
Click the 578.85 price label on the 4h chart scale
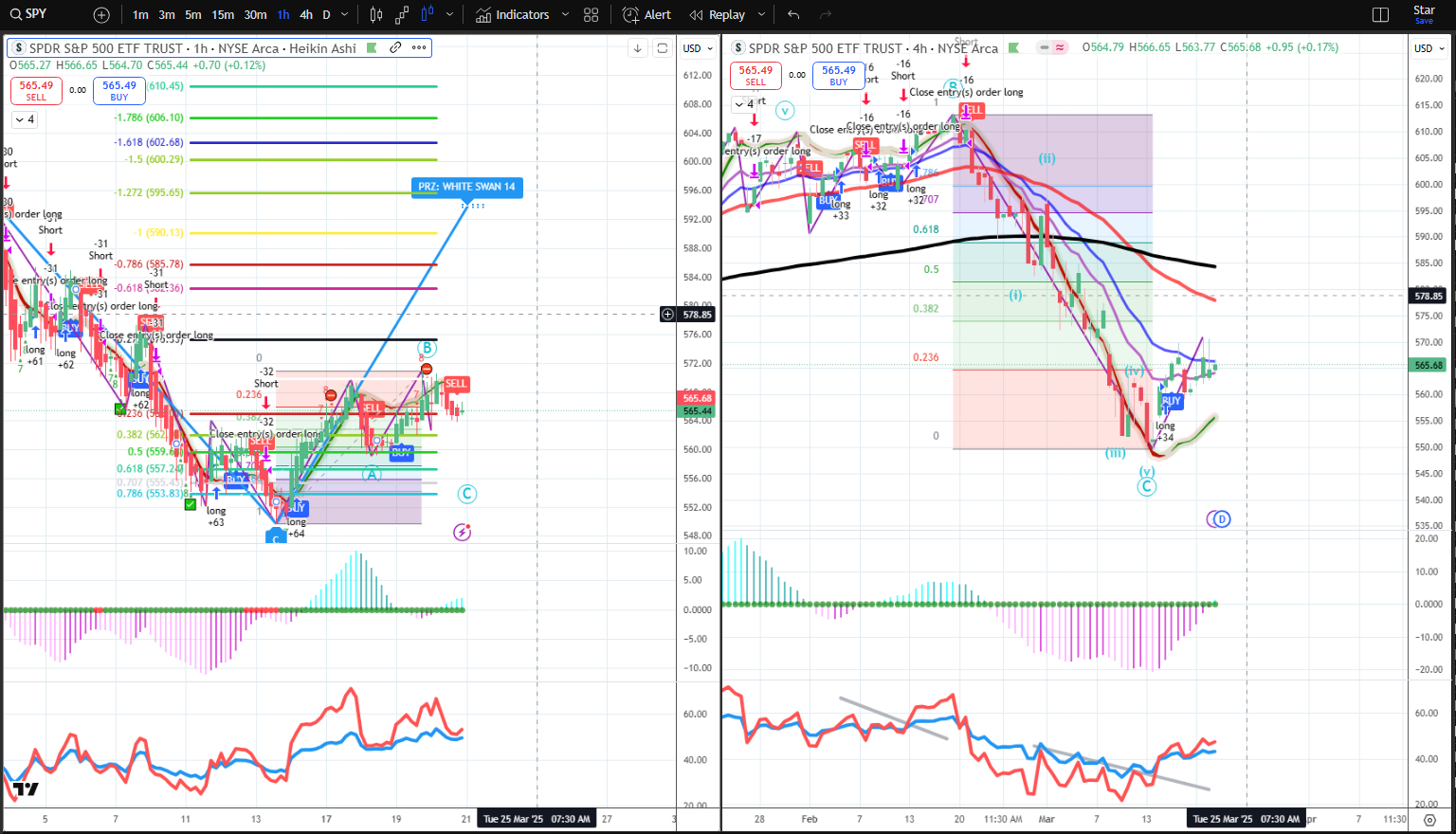pos(1429,296)
